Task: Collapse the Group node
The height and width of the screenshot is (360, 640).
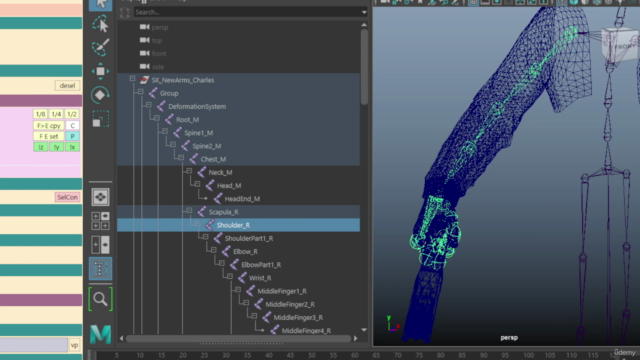Action: pyautogui.click(x=140, y=91)
